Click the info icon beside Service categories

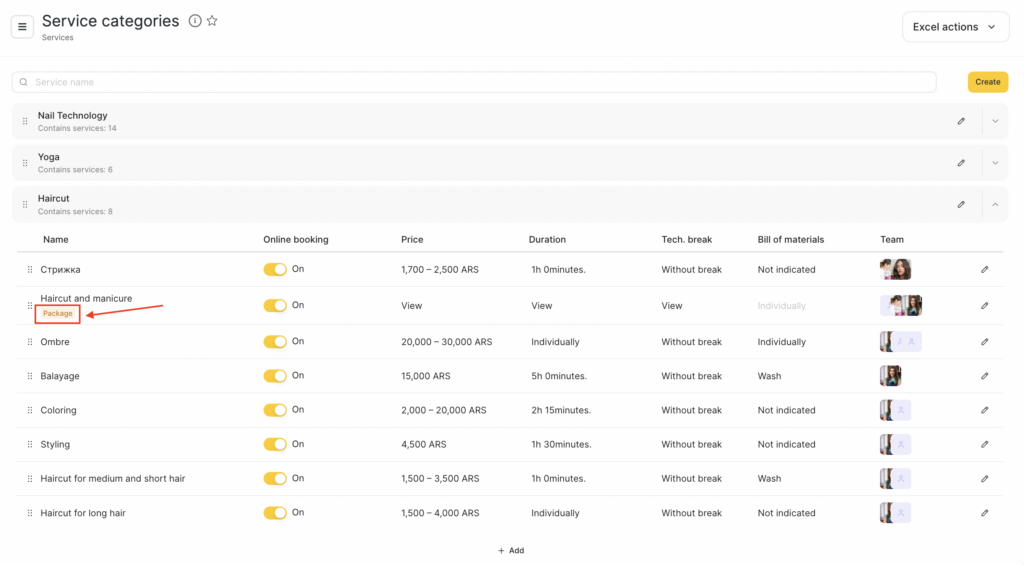(x=195, y=21)
